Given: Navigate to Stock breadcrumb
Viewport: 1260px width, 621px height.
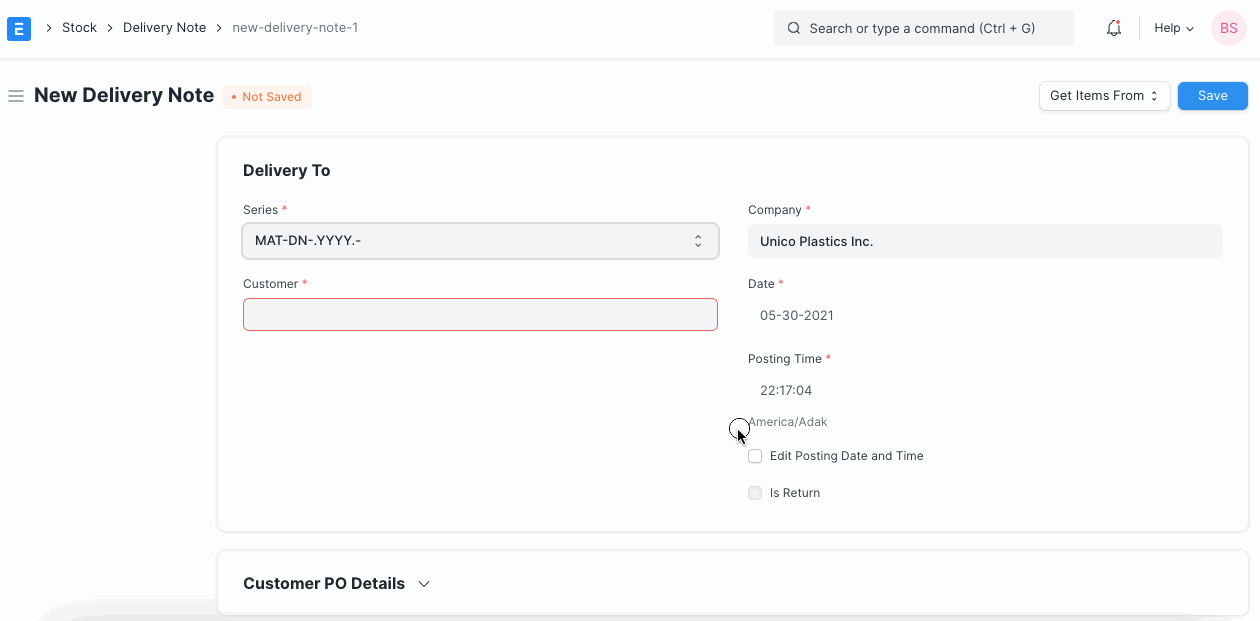Looking at the screenshot, I should click(x=79, y=28).
